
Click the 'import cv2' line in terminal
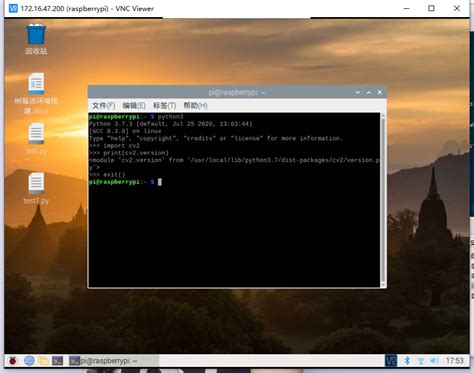[114, 146]
